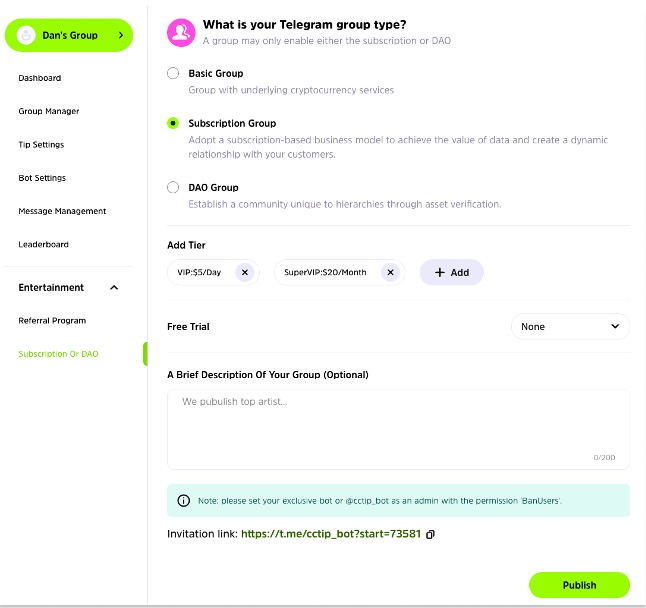The image size is (646, 608).
Task: Click the group avatar icon beside Dan's Group
Action: 25,35
